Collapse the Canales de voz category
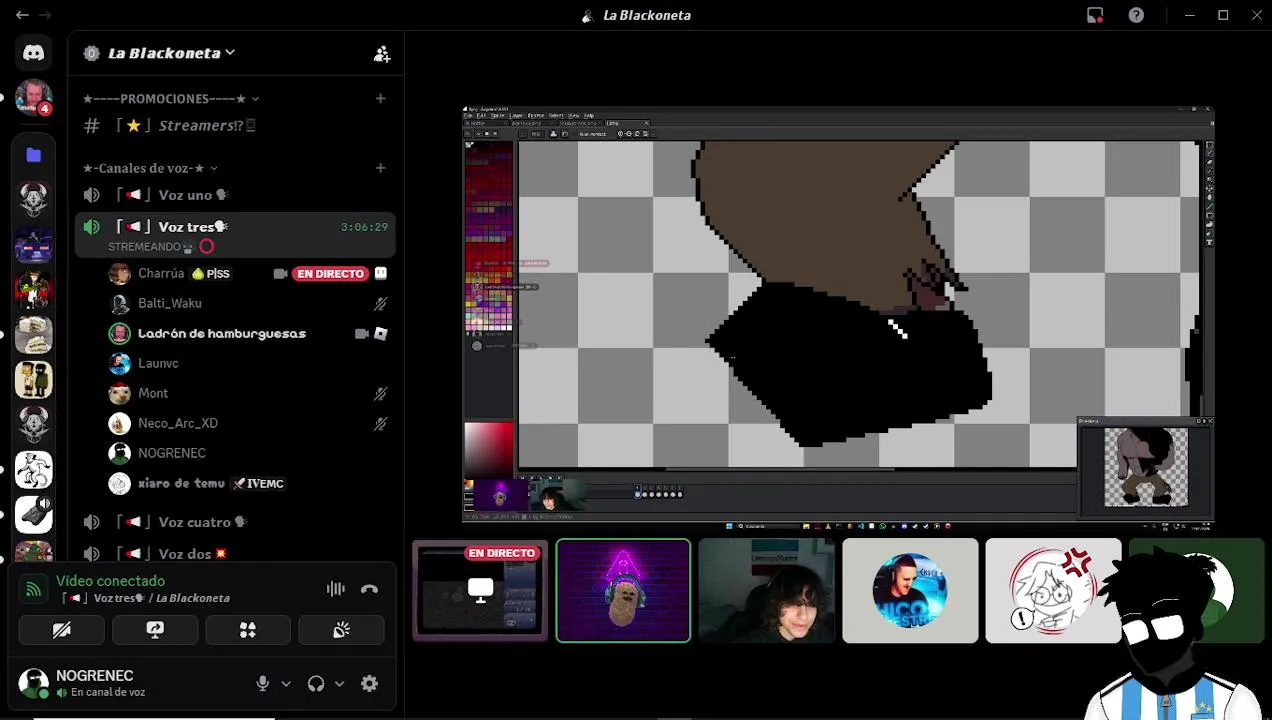 click(x=150, y=168)
